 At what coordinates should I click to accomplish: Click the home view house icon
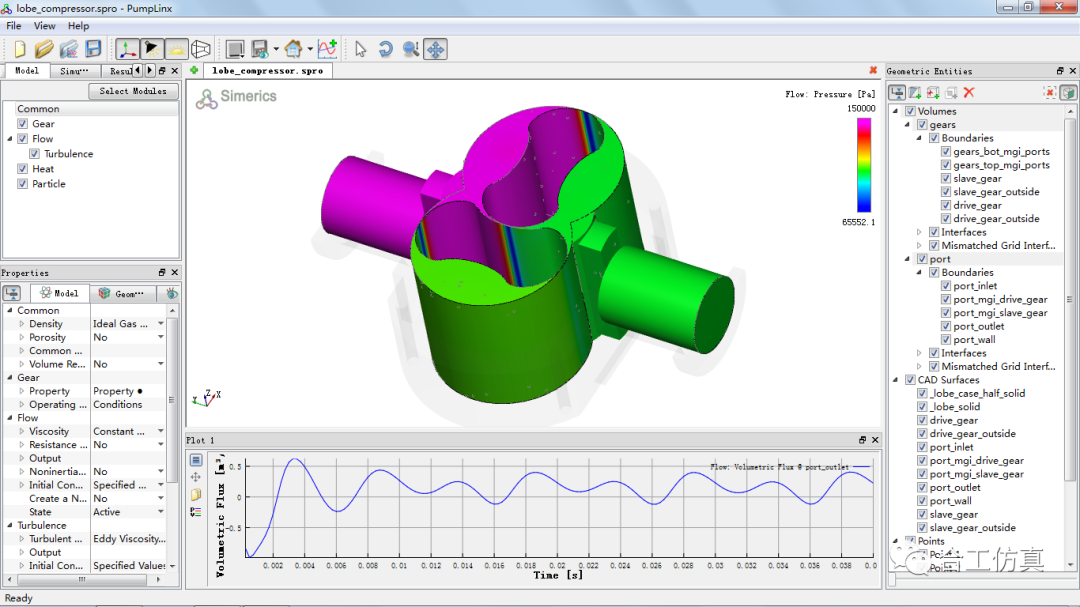pos(293,49)
